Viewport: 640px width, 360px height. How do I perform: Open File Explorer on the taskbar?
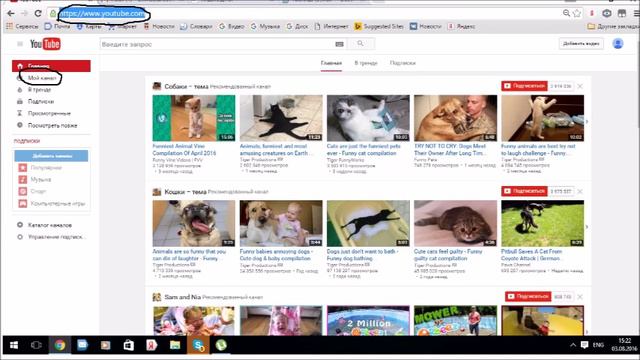pyautogui.click(x=175, y=345)
